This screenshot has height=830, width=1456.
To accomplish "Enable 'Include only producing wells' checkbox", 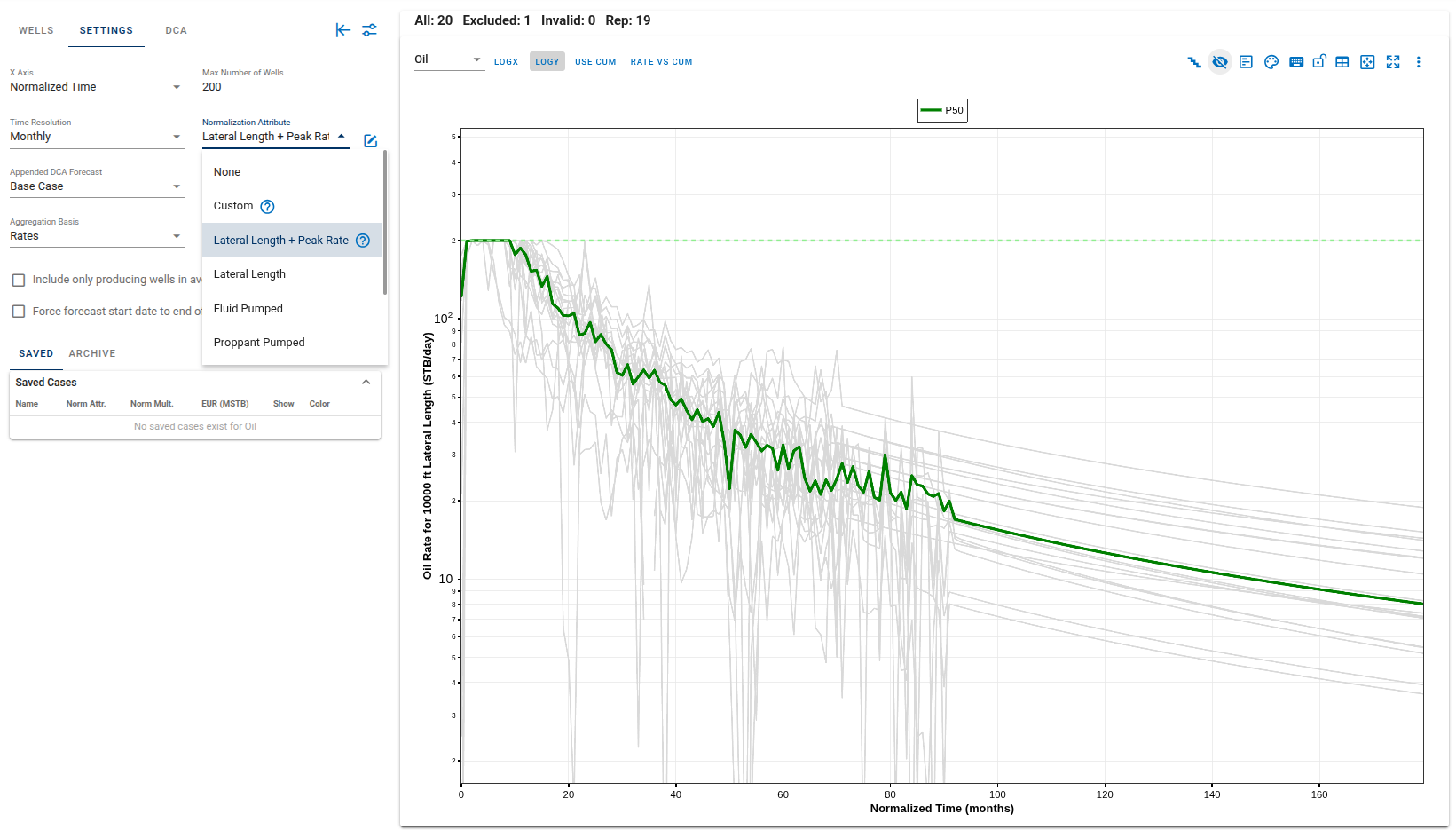I will [19, 280].
